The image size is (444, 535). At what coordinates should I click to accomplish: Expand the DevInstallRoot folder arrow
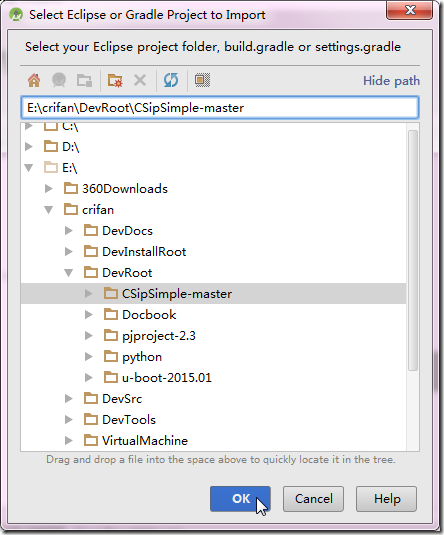(69, 251)
